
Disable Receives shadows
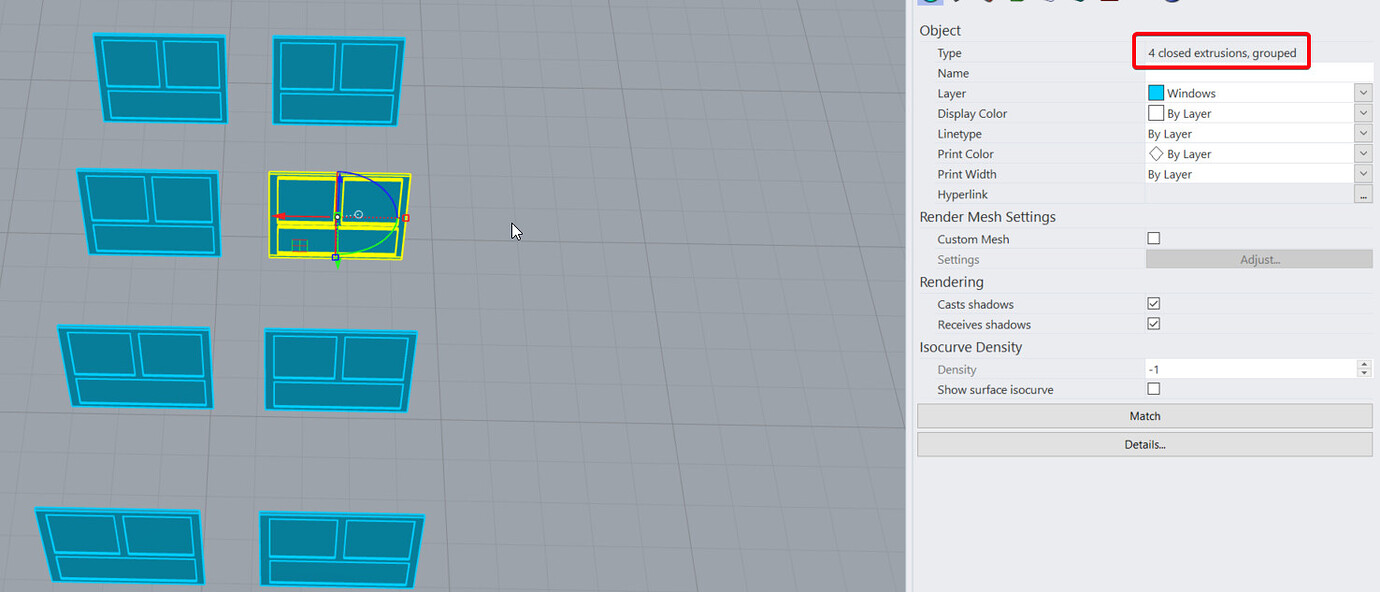coord(1154,323)
